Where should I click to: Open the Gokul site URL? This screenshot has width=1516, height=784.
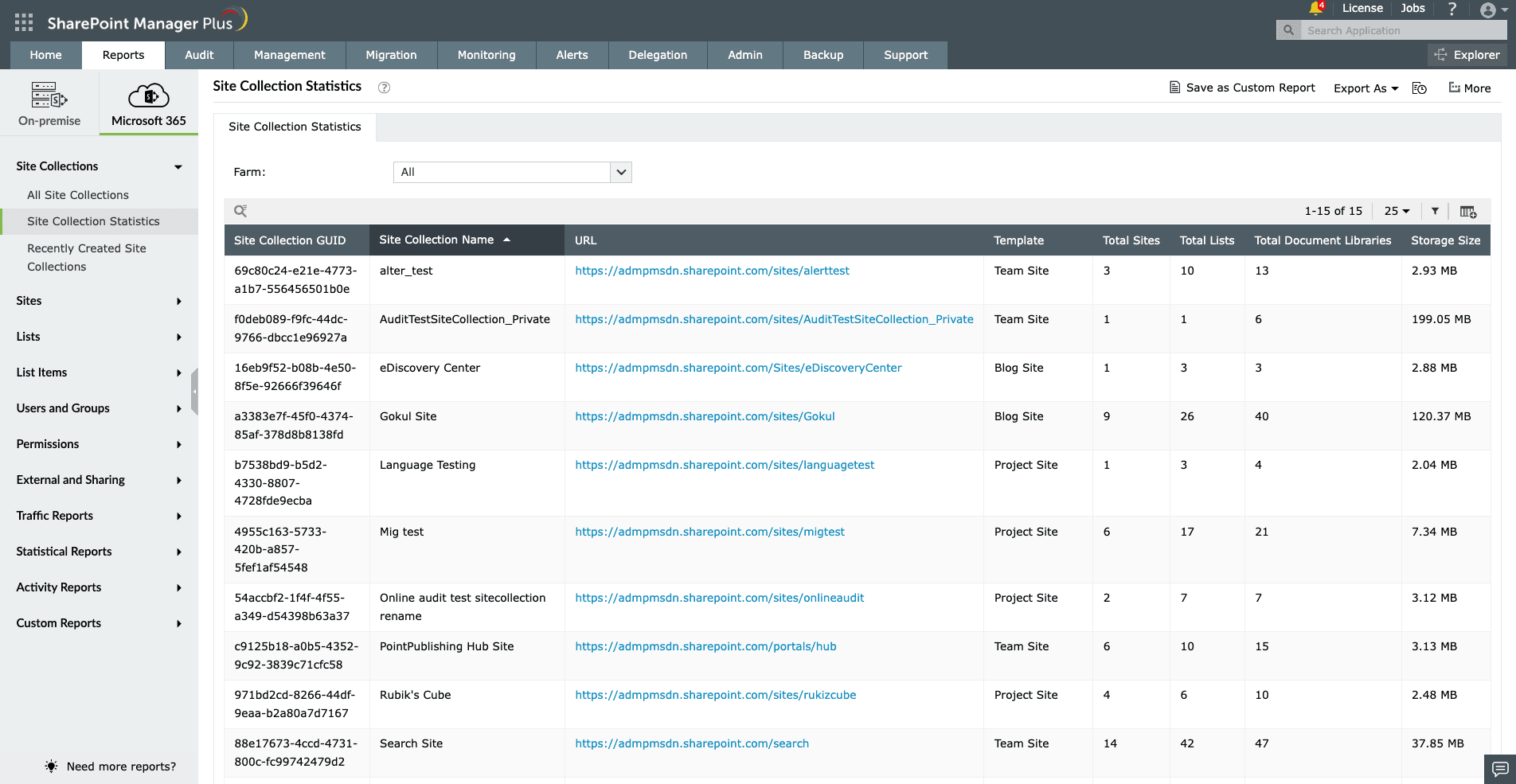pos(705,416)
